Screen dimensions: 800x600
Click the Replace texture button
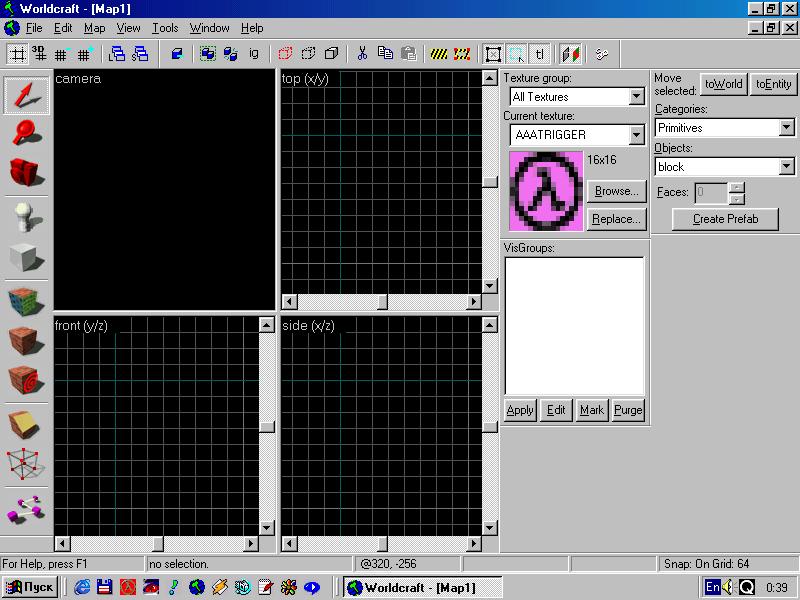coord(616,219)
